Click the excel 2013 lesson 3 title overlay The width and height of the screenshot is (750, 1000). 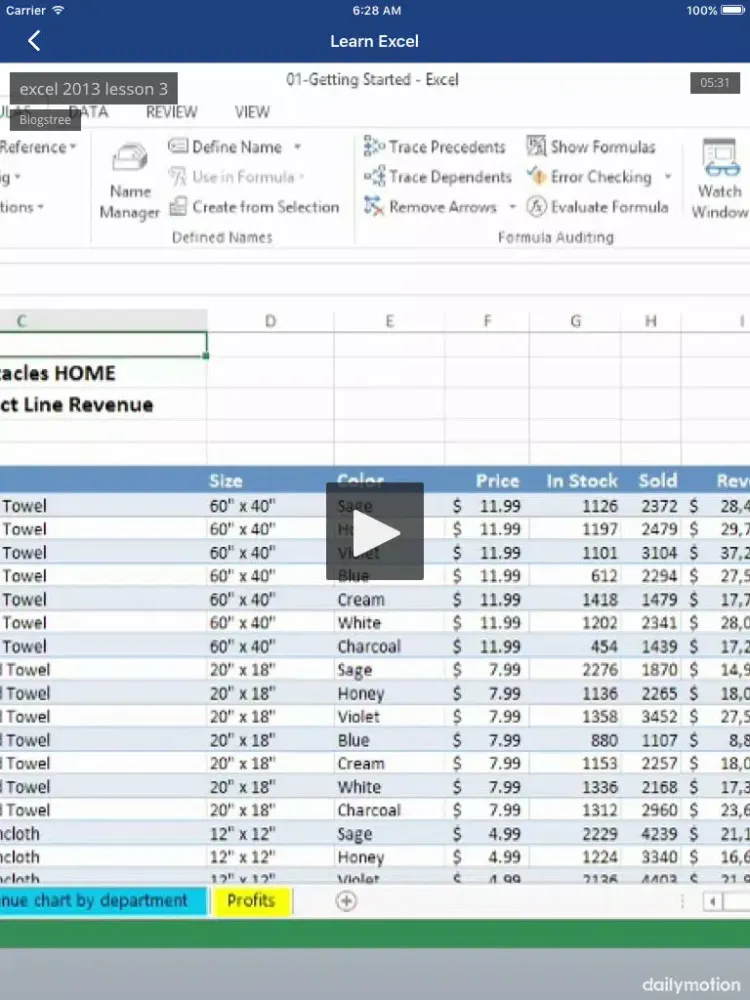94,89
